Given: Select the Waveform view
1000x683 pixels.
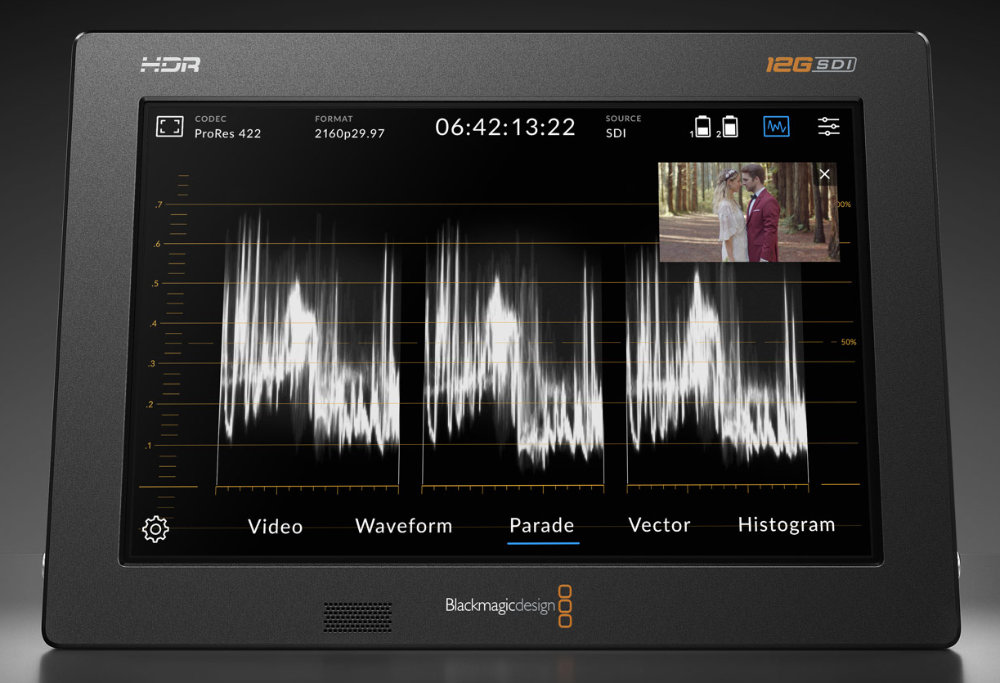Looking at the screenshot, I should (x=404, y=525).
